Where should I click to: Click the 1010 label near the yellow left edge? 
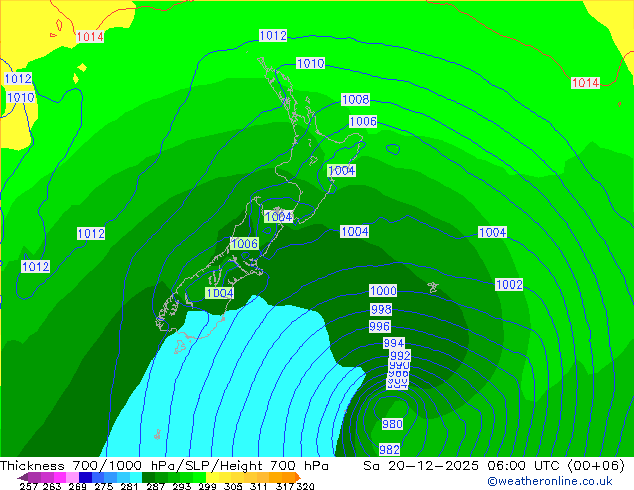point(21,97)
